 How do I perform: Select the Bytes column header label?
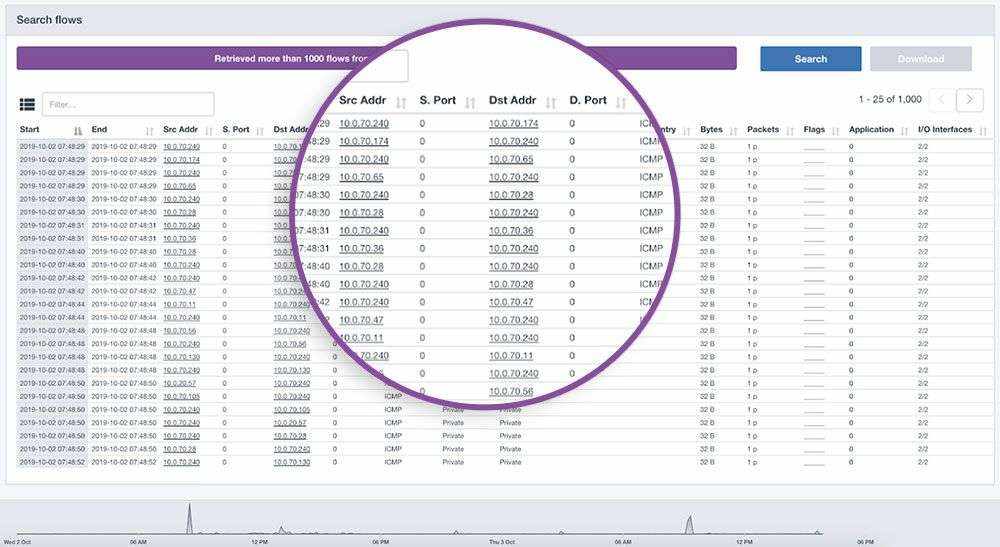click(711, 129)
